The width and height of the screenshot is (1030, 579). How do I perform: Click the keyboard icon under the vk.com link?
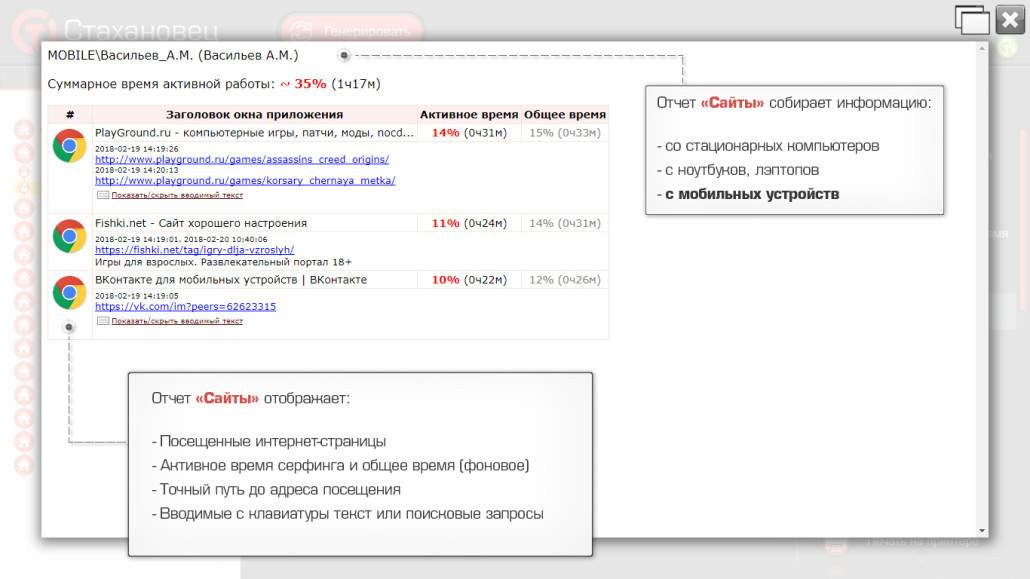(x=102, y=321)
